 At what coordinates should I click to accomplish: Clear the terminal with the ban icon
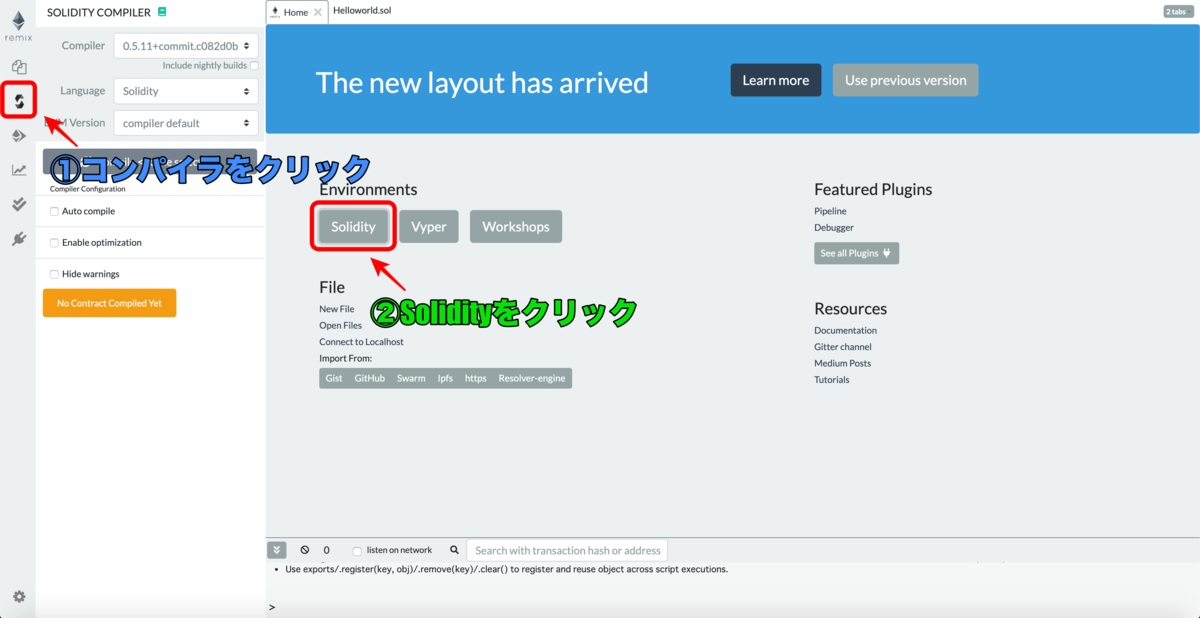pyautogui.click(x=305, y=550)
